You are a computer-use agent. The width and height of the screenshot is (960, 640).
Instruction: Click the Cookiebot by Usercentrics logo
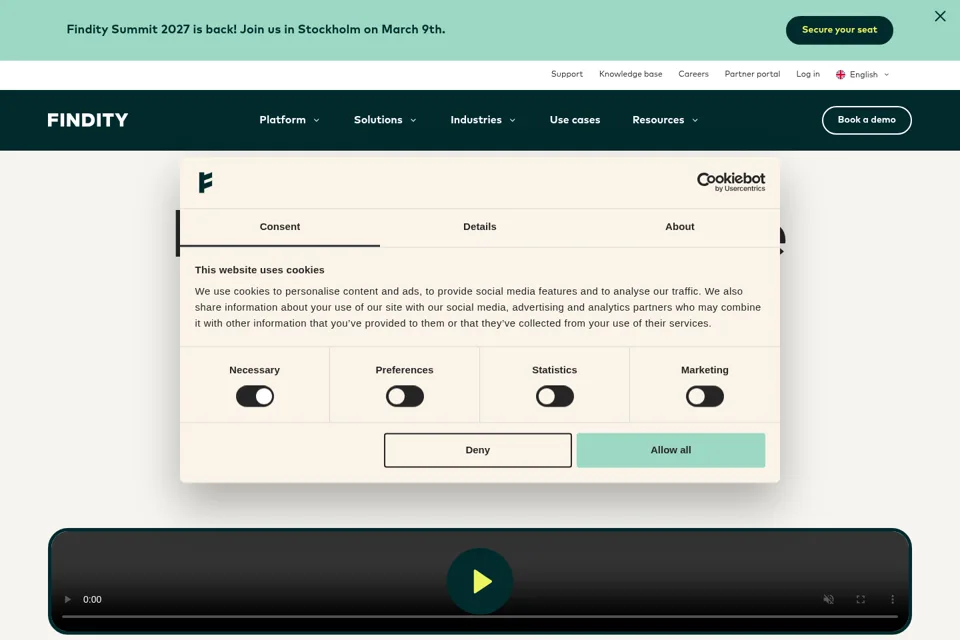(x=731, y=182)
